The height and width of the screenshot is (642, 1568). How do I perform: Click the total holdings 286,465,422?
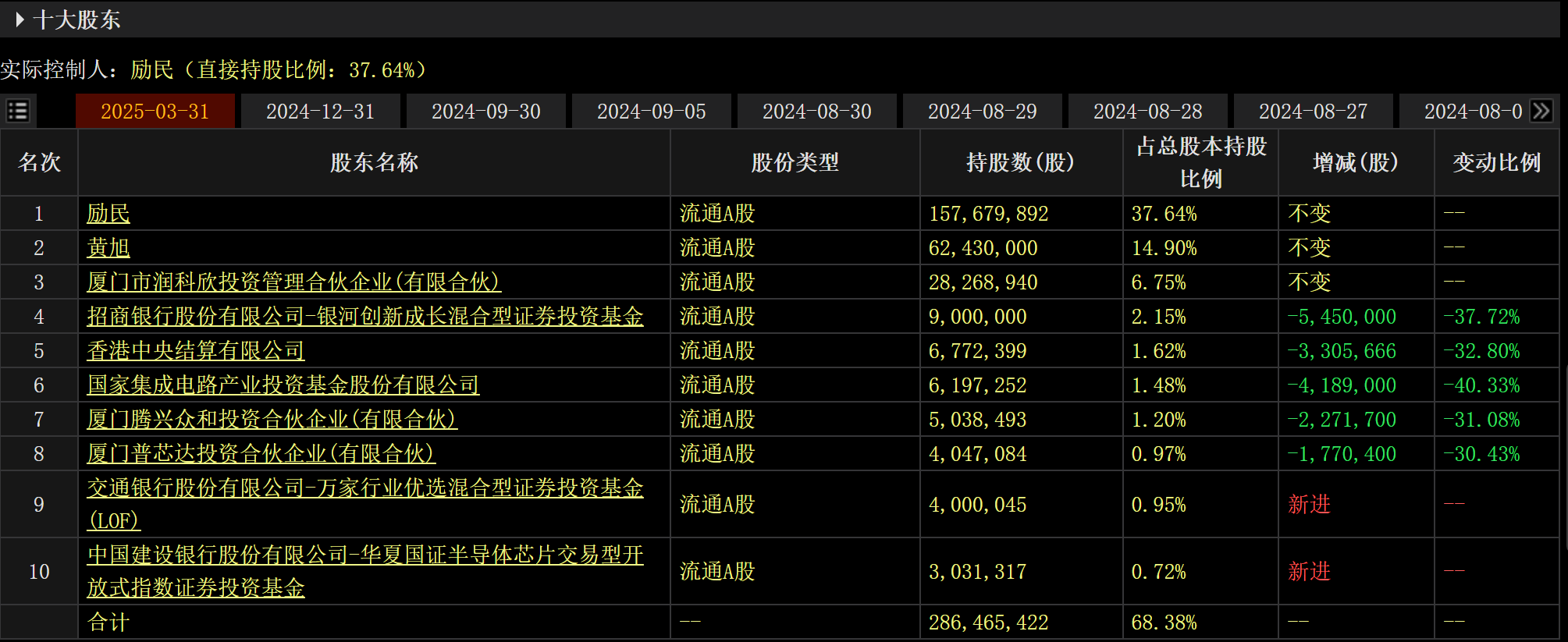(x=989, y=622)
